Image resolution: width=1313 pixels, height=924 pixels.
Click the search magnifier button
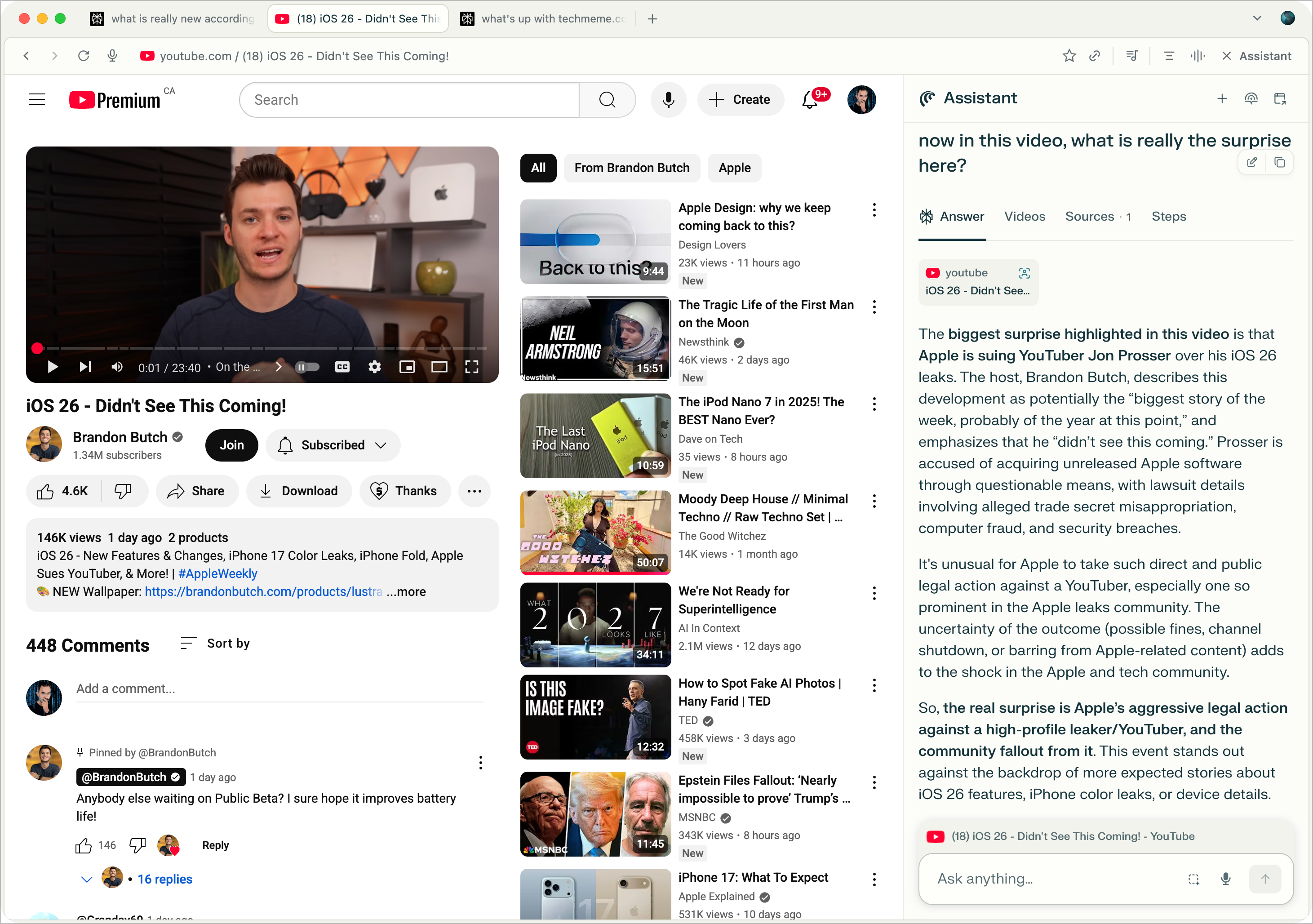click(x=607, y=99)
